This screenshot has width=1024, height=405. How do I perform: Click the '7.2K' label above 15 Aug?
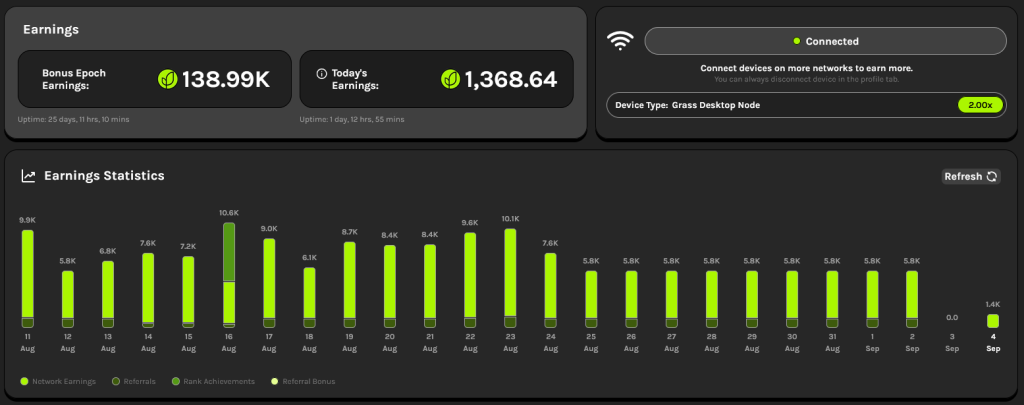pyautogui.click(x=188, y=246)
